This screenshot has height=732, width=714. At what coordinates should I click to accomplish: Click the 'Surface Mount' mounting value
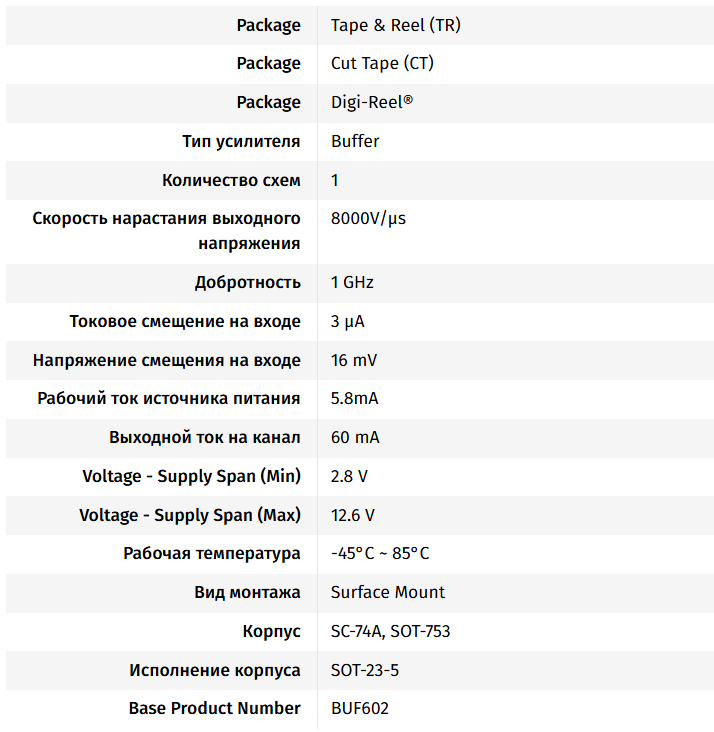point(388,592)
